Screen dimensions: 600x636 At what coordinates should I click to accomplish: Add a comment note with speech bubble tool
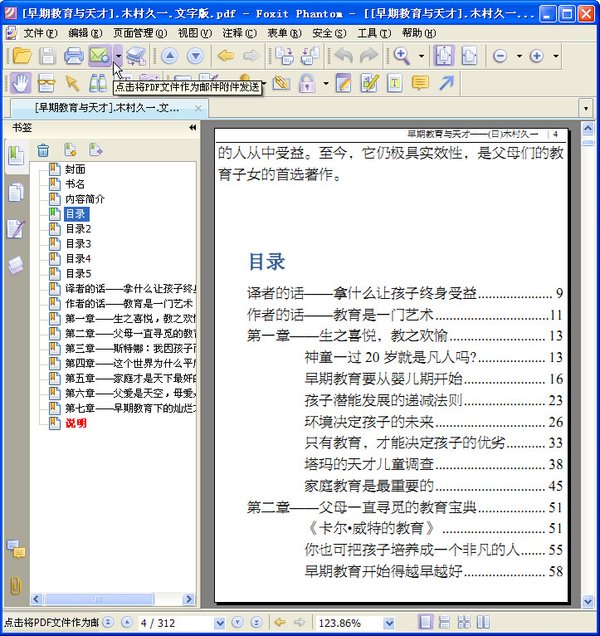point(420,83)
